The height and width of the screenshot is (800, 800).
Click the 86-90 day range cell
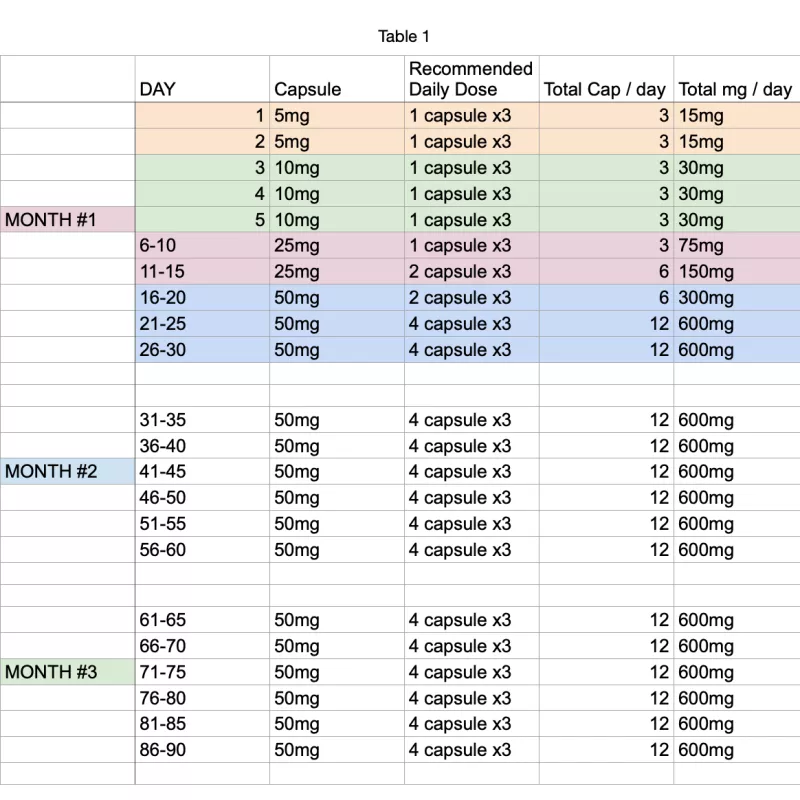coord(202,750)
